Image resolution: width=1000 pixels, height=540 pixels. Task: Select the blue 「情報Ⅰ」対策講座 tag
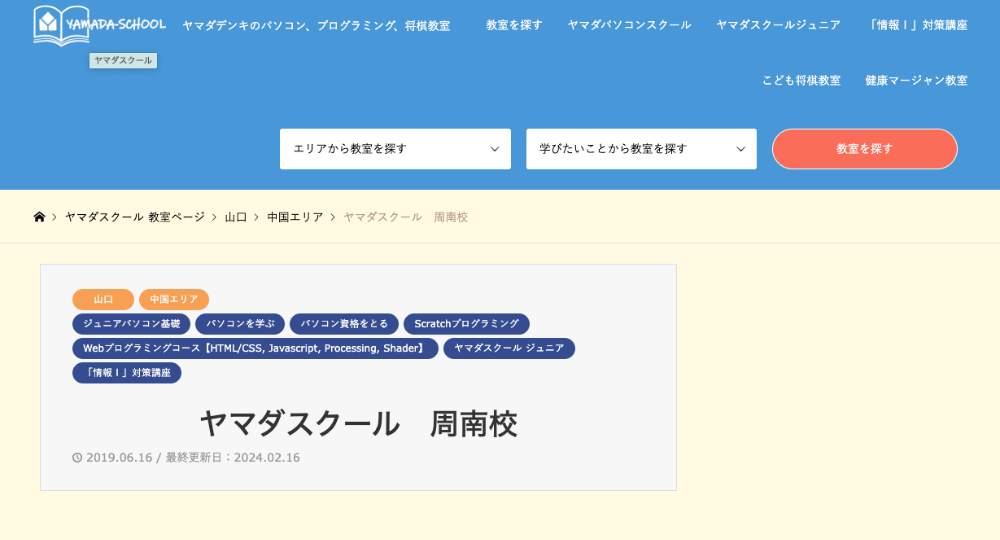coord(127,373)
